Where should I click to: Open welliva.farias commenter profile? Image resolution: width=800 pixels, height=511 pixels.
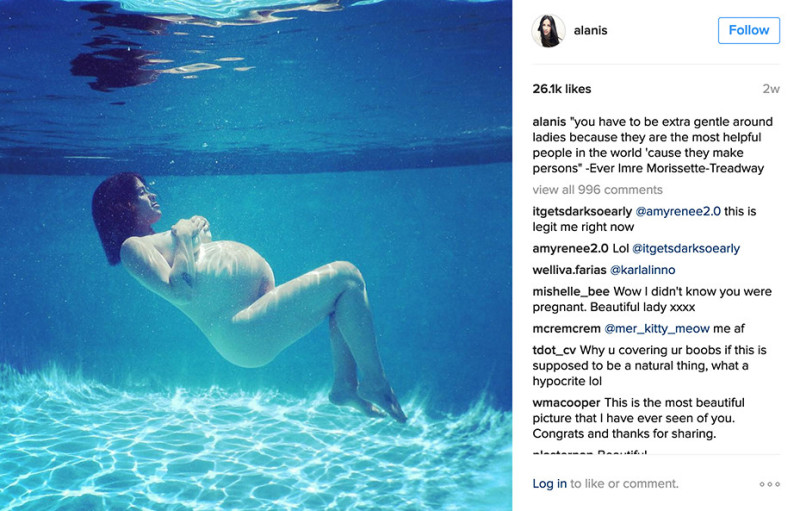pos(569,270)
